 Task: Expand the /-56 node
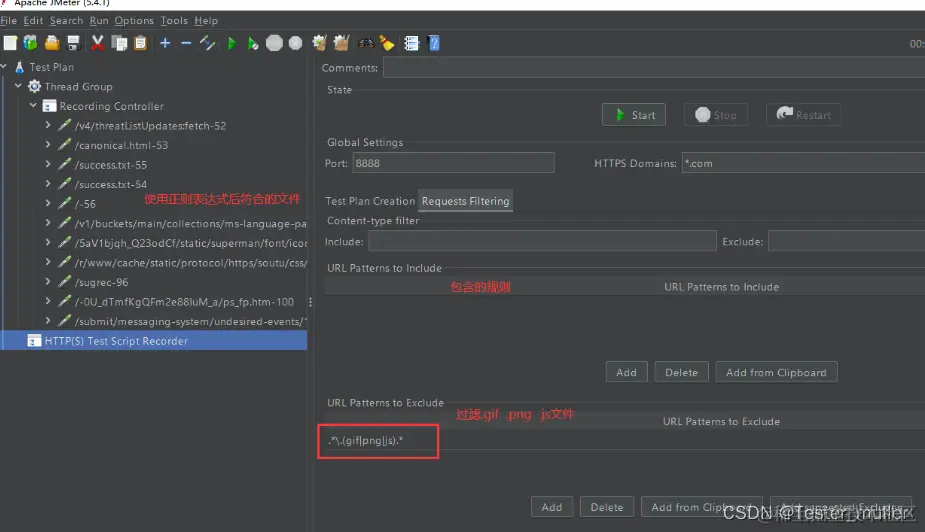coord(48,203)
